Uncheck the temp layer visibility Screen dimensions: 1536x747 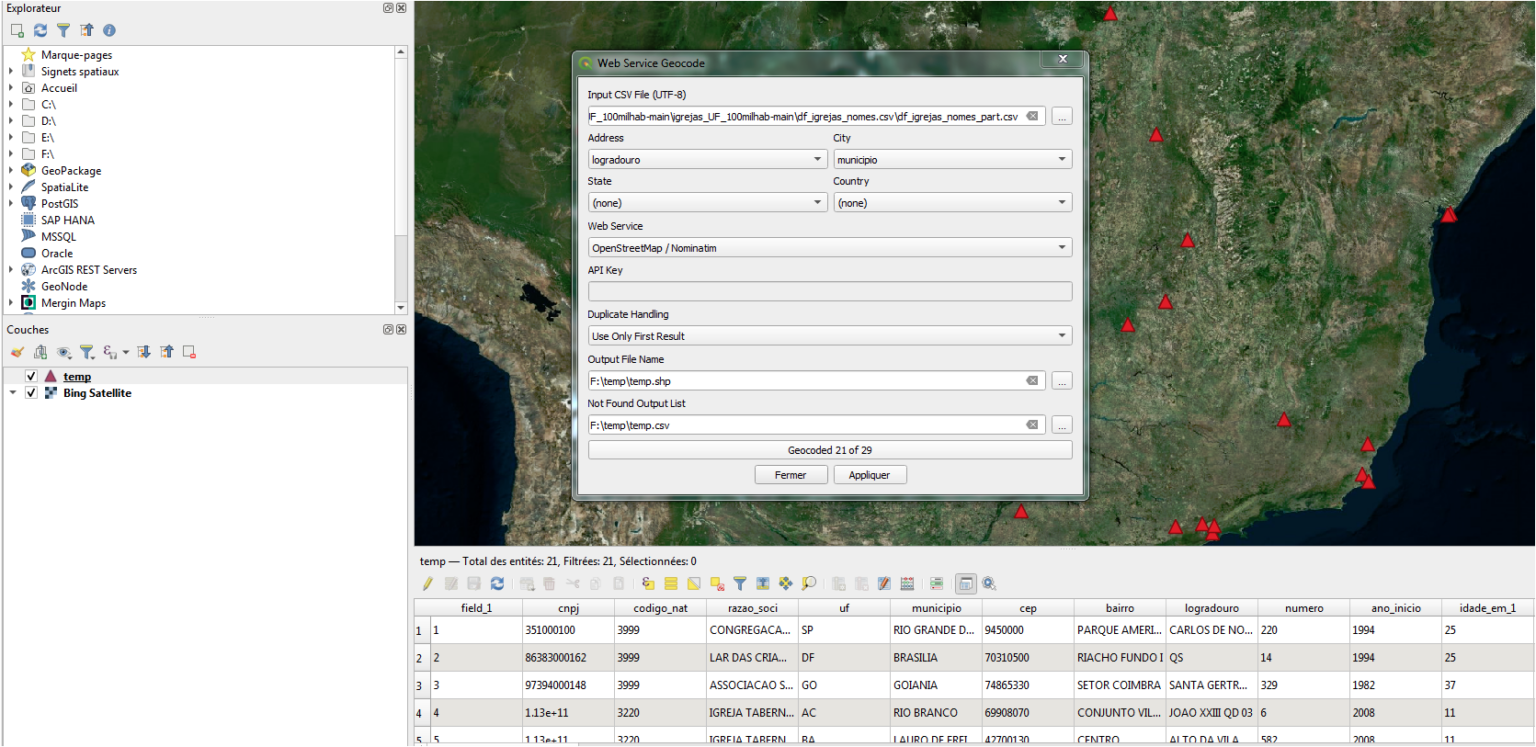point(31,376)
